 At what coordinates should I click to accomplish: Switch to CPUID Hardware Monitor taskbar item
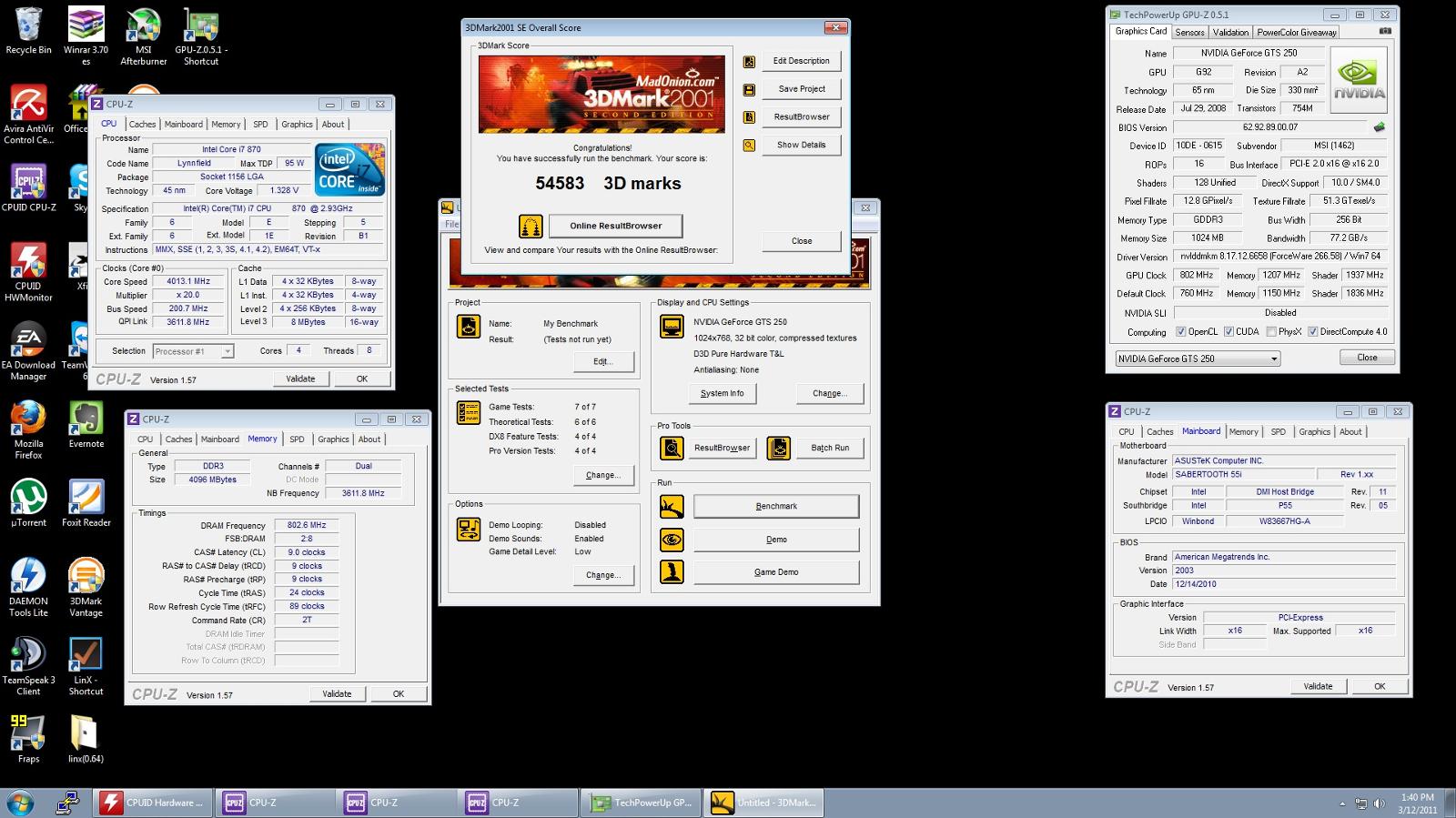coord(153,803)
